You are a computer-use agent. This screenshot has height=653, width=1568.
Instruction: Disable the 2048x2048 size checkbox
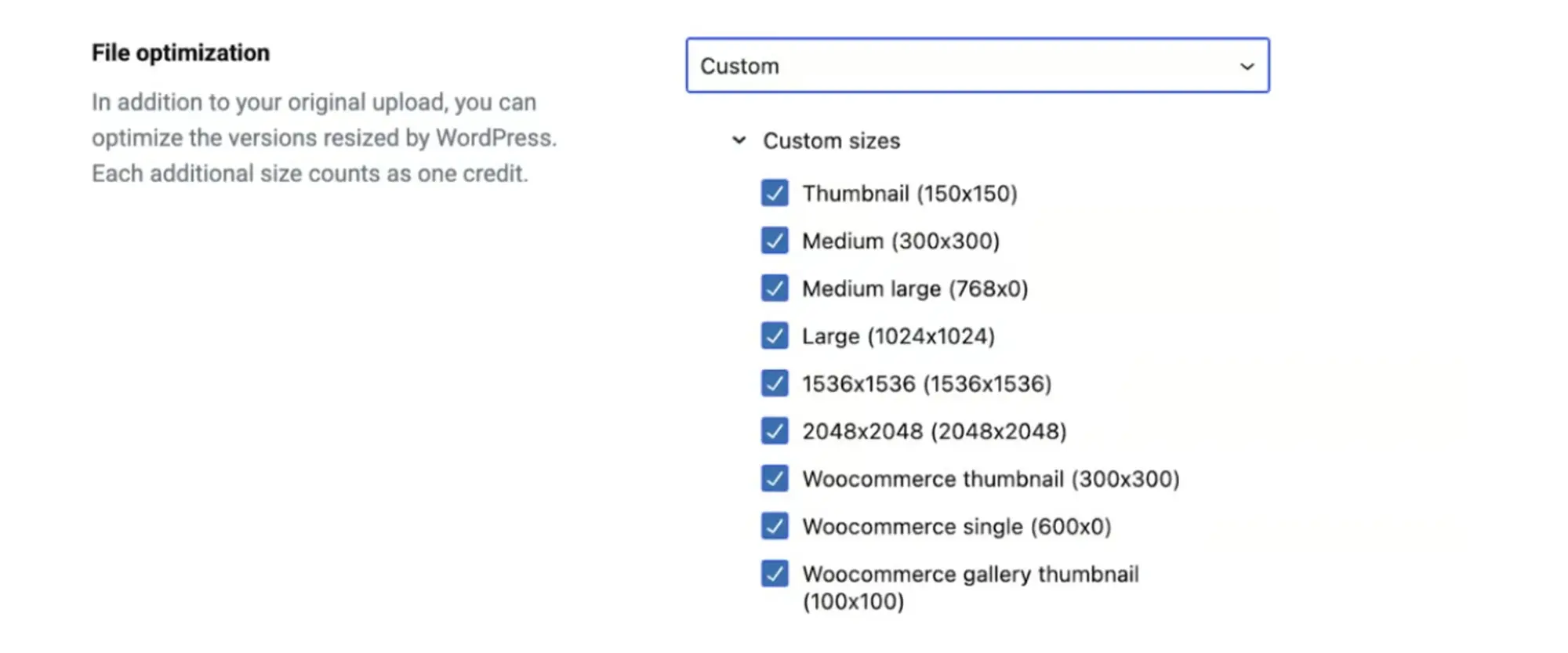click(774, 431)
